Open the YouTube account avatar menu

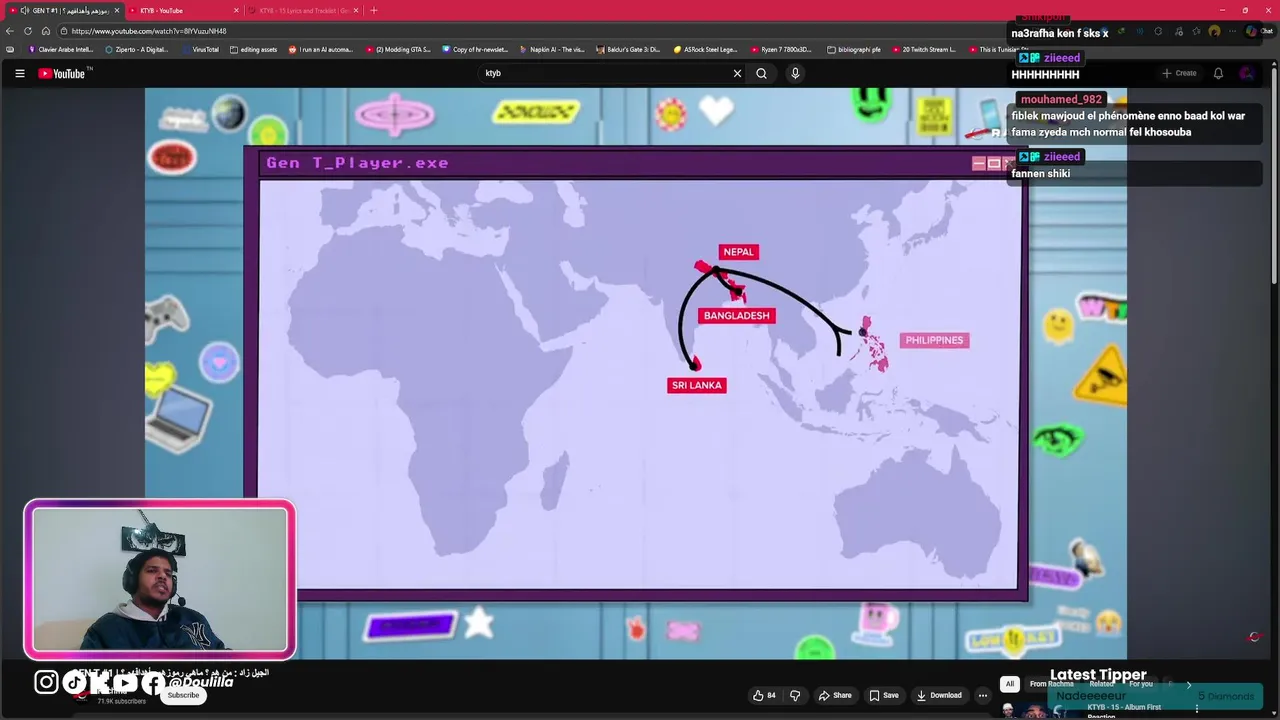[x=1246, y=73]
